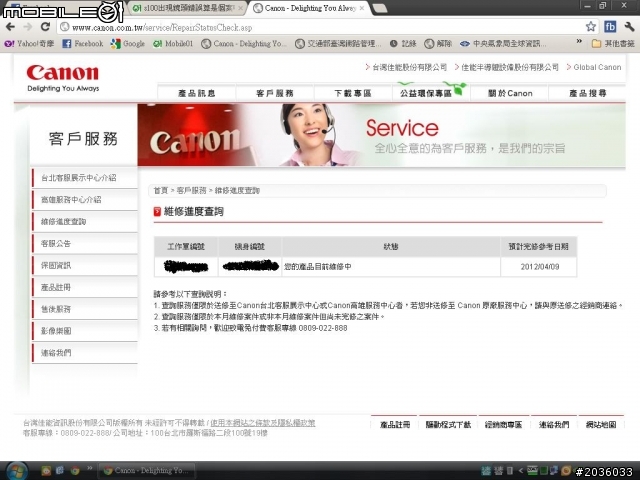640x480 pixels.
Task: Show hidden system tray icons arrow
Action: pyautogui.click(x=520, y=471)
